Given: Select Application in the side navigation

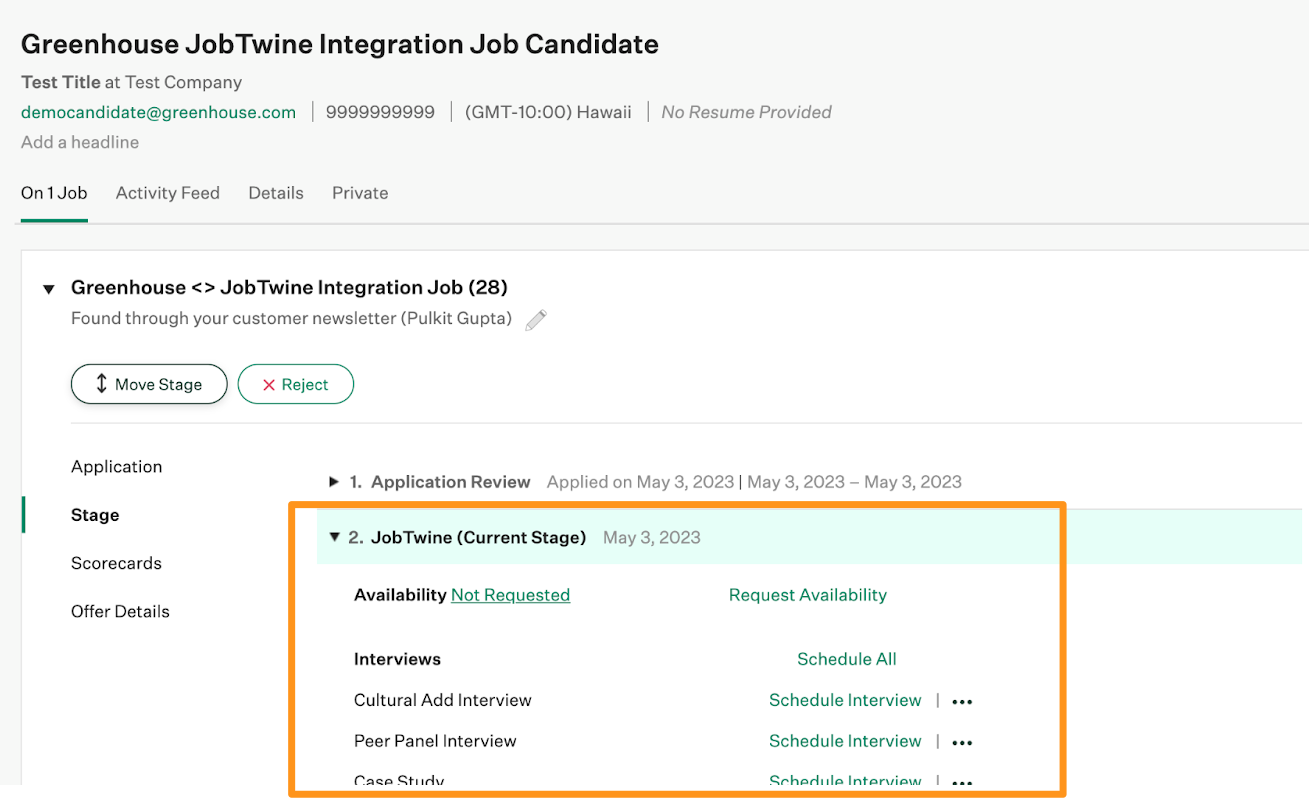Looking at the screenshot, I should (116, 467).
